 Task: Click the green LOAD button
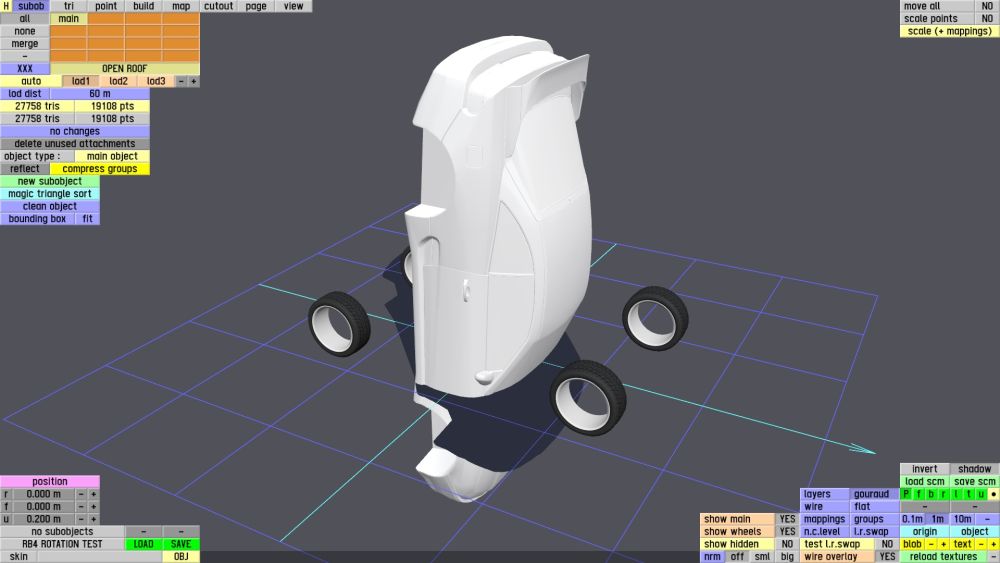pos(143,544)
